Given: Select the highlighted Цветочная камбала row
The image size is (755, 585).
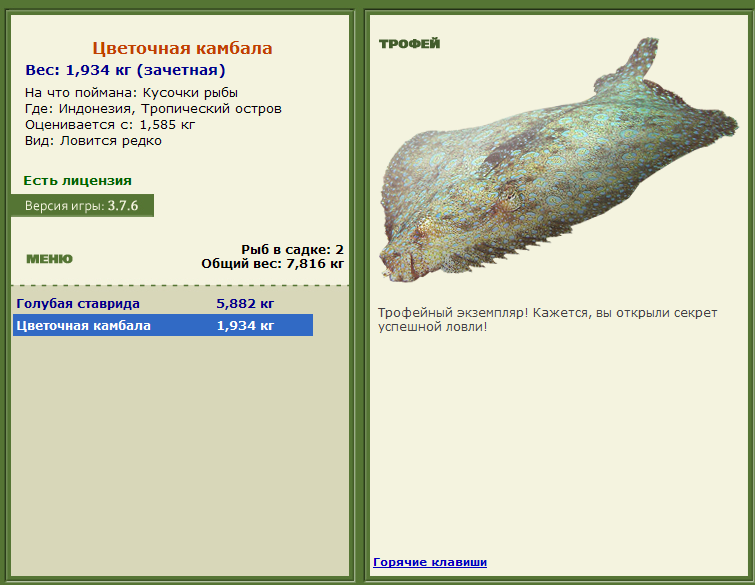Looking at the screenshot, I should (x=163, y=325).
